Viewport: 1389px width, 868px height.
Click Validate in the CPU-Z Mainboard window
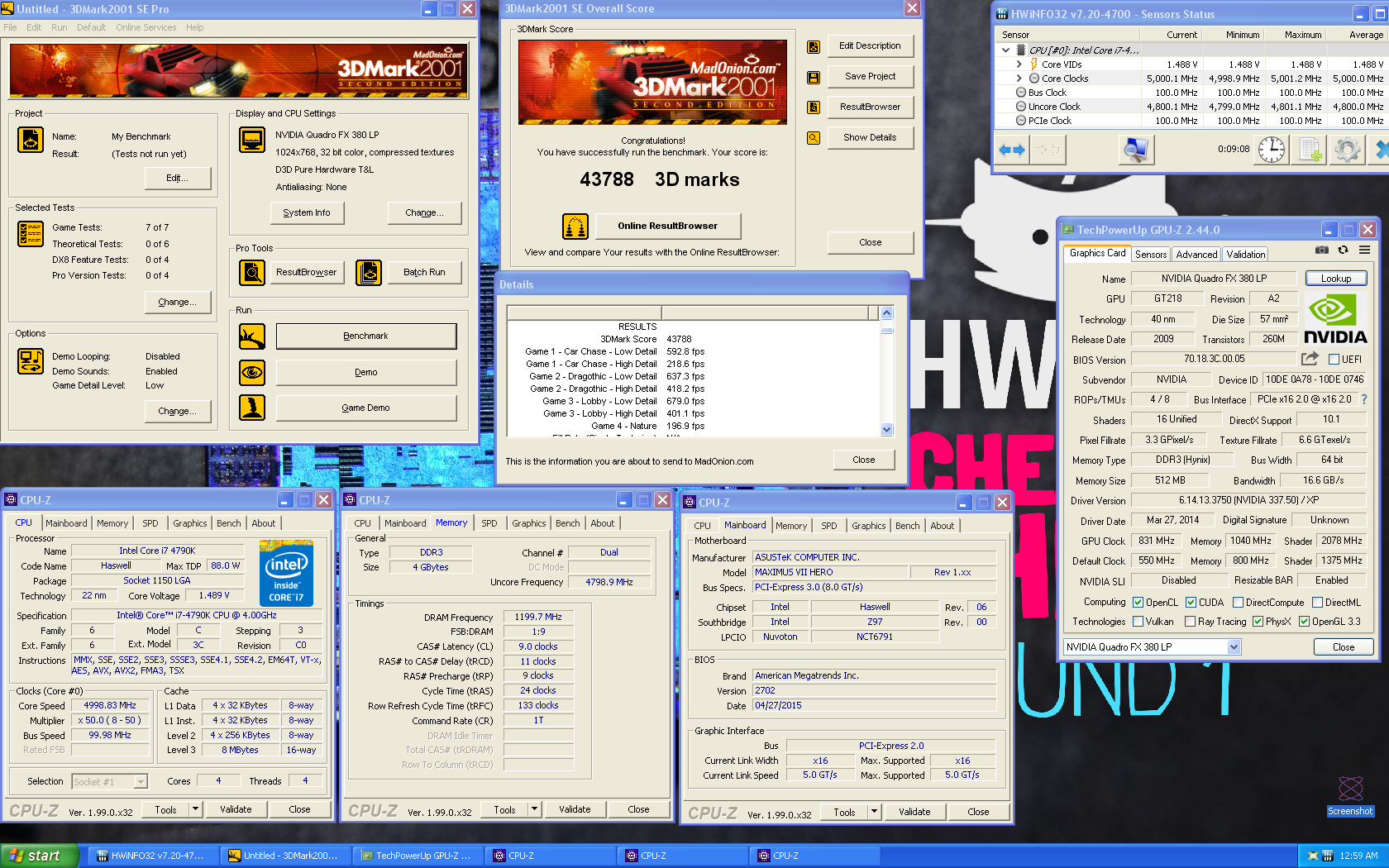914,813
